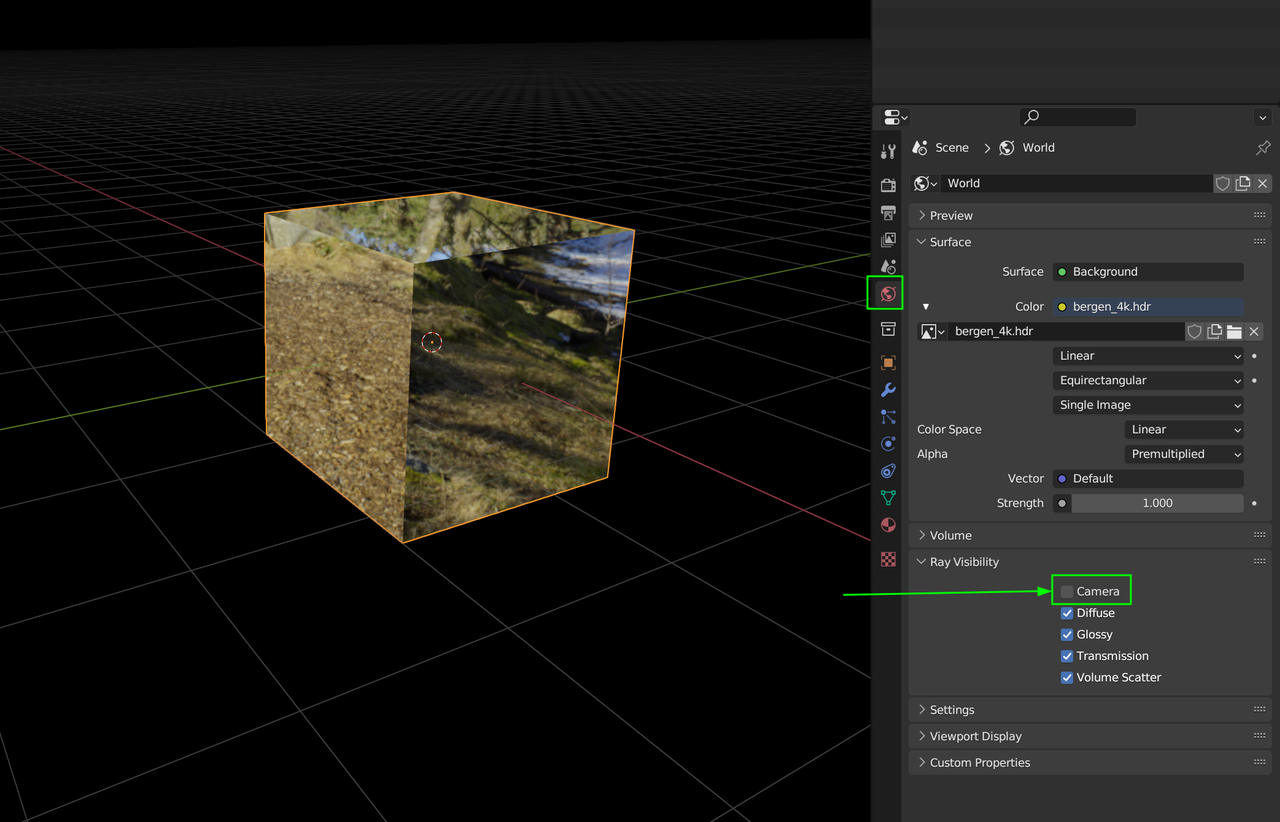Open the Render properties tab
This screenshot has width=1280, height=822.
coord(888,185)
